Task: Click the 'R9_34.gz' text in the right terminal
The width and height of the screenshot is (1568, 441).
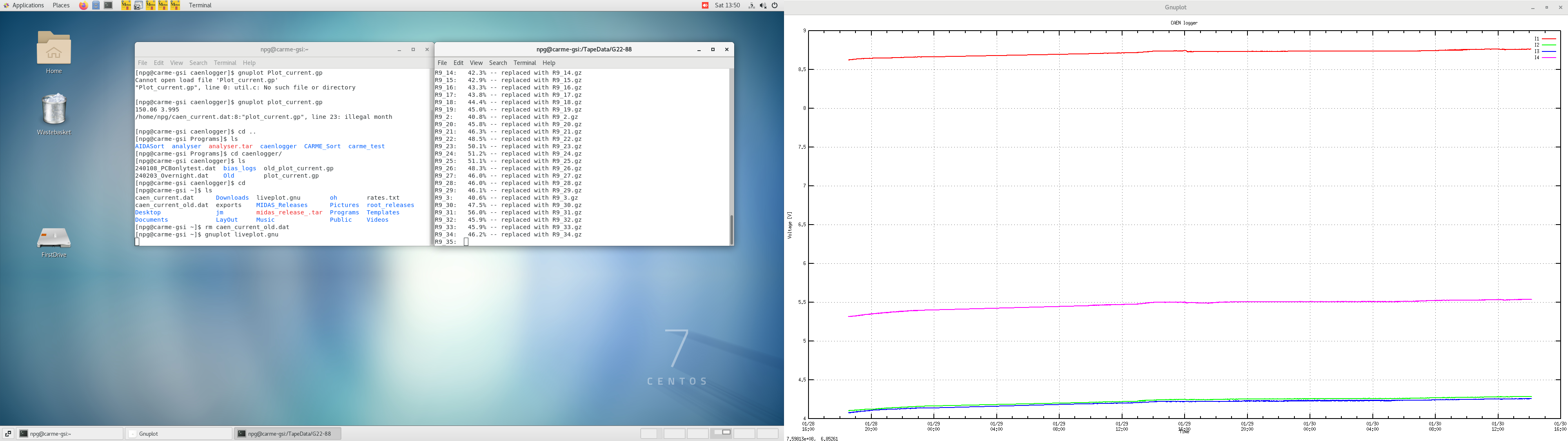Action: (567, 234)
